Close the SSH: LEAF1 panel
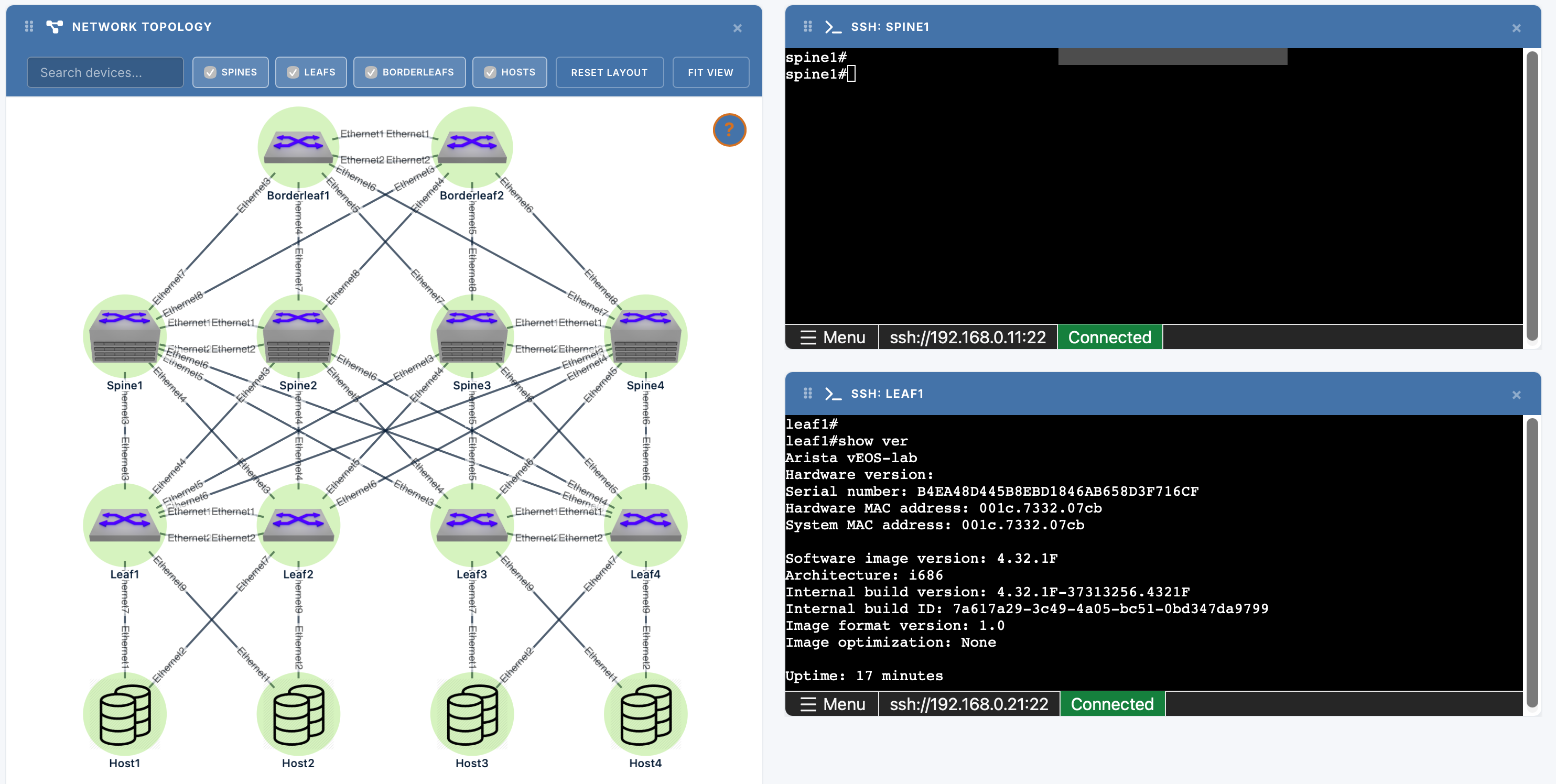Viewport: 1556px width, 784px height. coord(1516,395)
